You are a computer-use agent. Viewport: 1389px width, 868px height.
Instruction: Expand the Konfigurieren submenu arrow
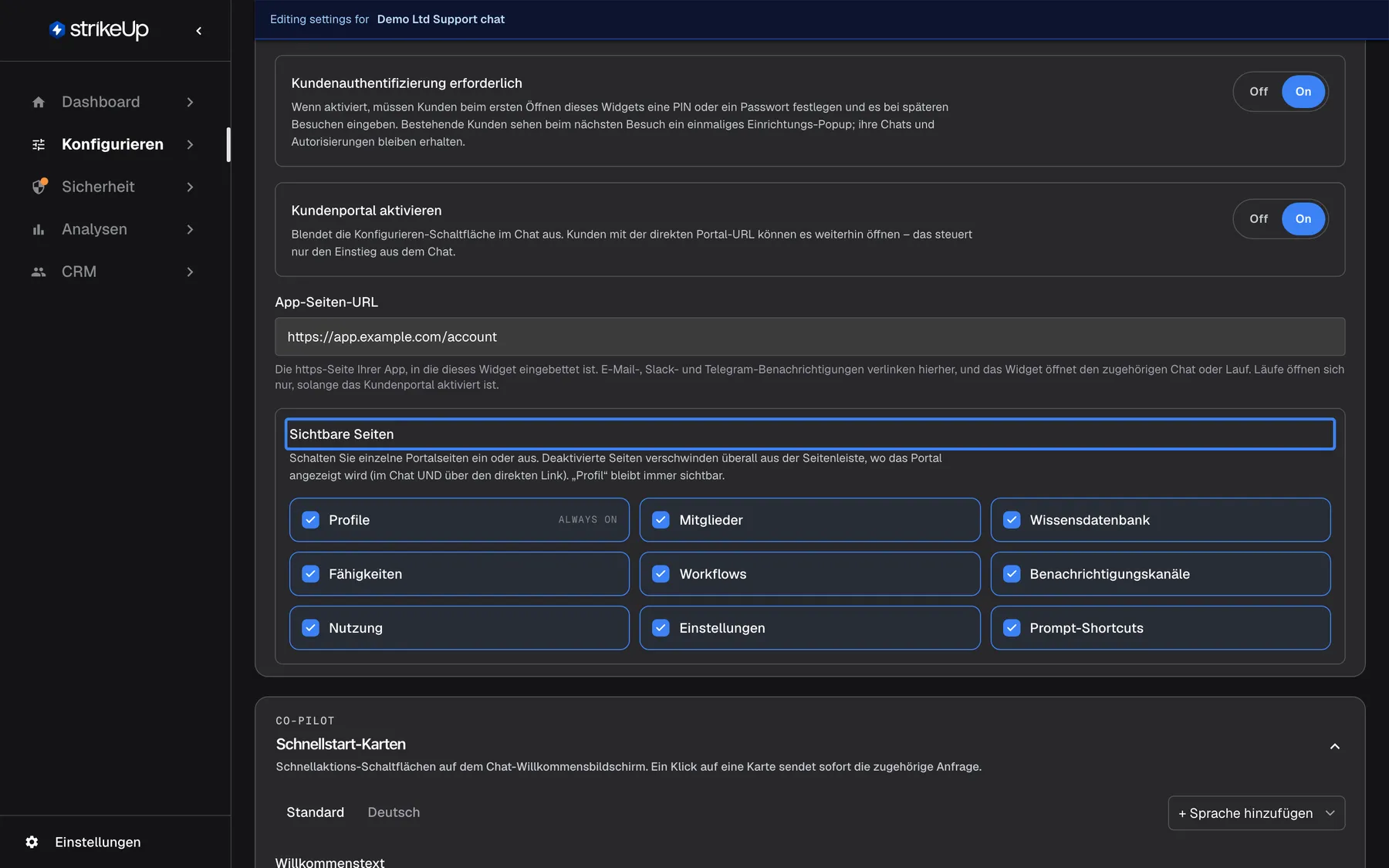[190, 144]
